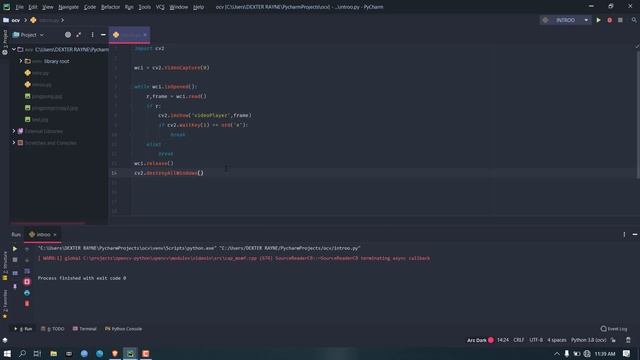Close the open editor tab
Screen dimensions: 640x360
[x=145, y=35]
